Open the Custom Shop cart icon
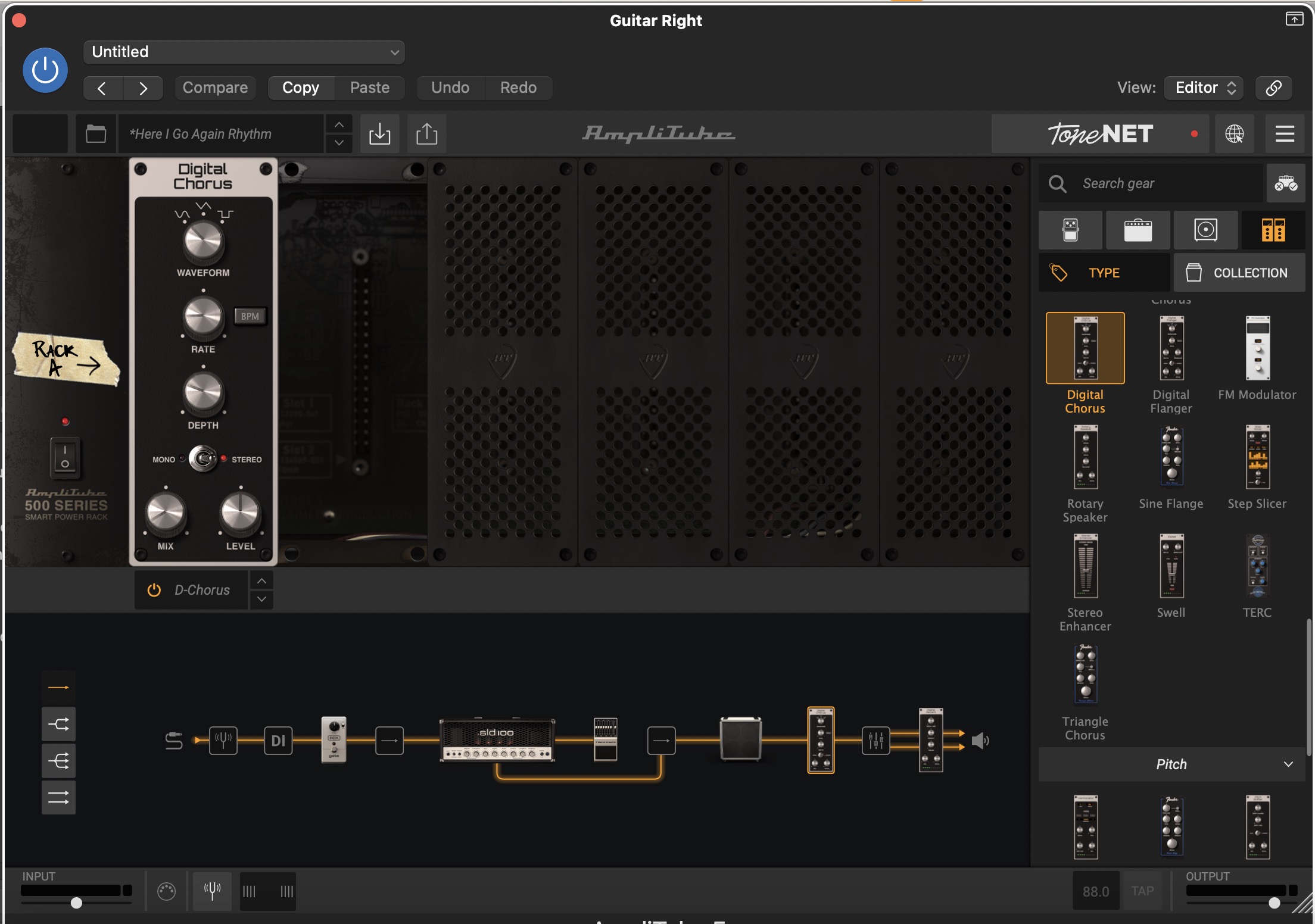The height and width of the screenshot is (924, 1315). (x=1286, y=183)
